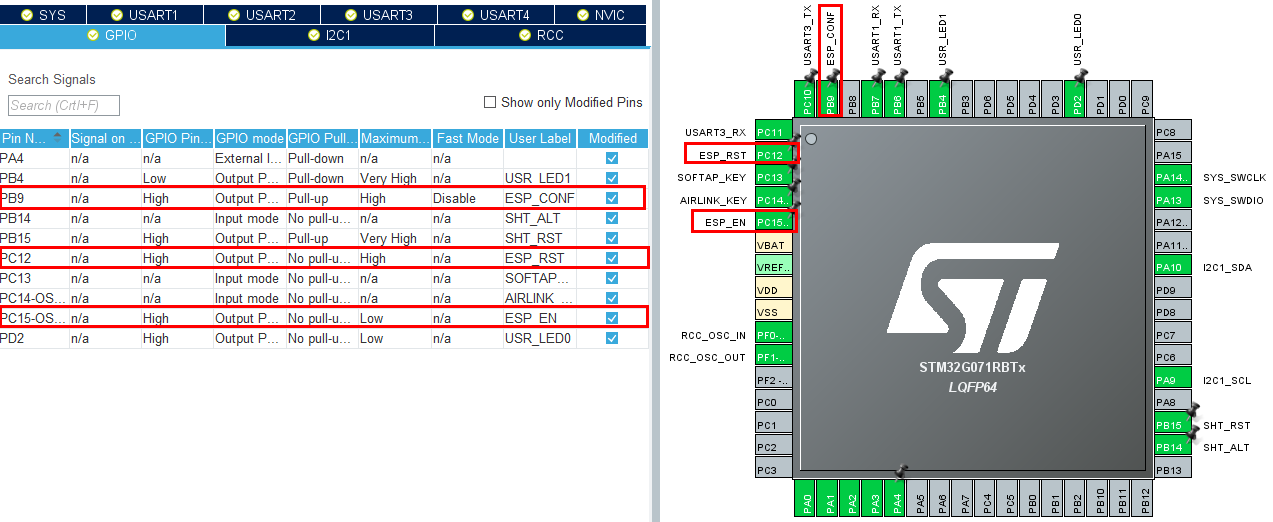
Task: Select the SHT_RST user label cell
Action: (x=541, y=238)
